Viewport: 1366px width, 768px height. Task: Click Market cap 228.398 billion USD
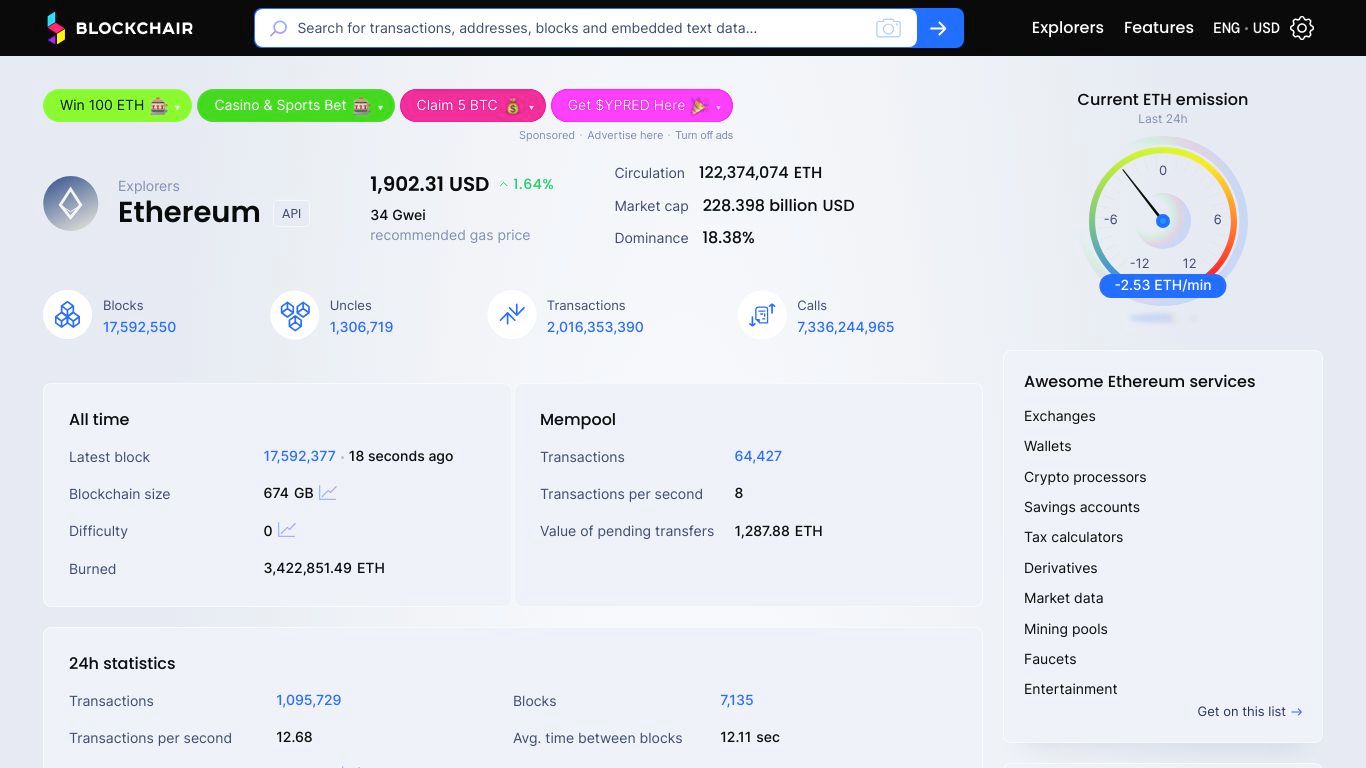[778, 205]
